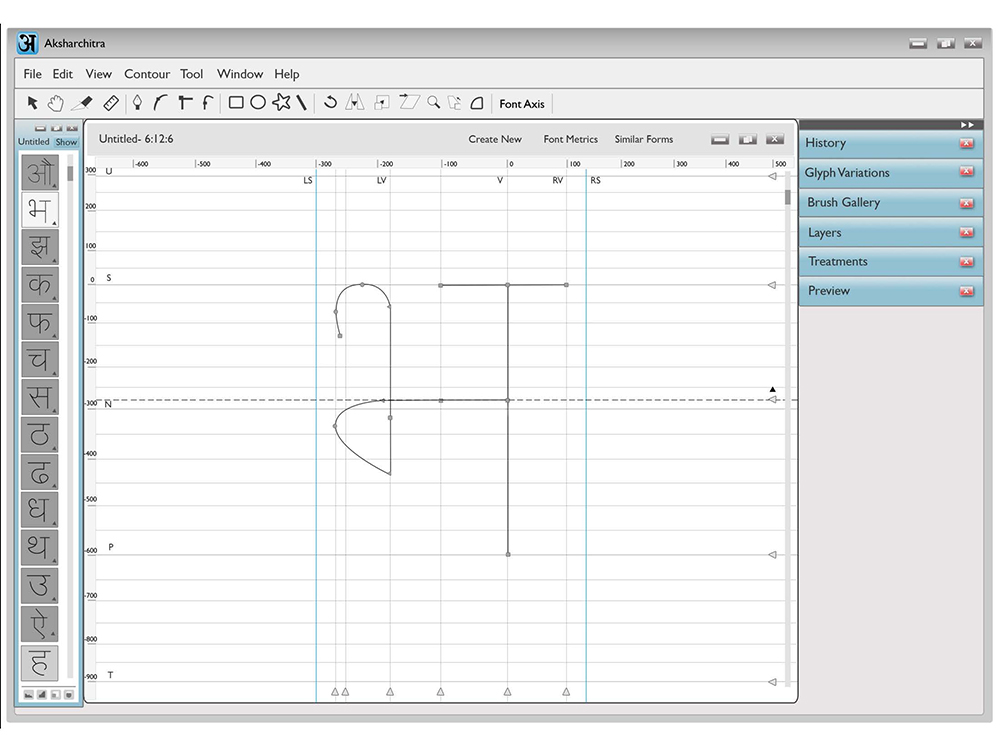Open Similar Forms
This screenshot has height=750, width=1000.
644,139
